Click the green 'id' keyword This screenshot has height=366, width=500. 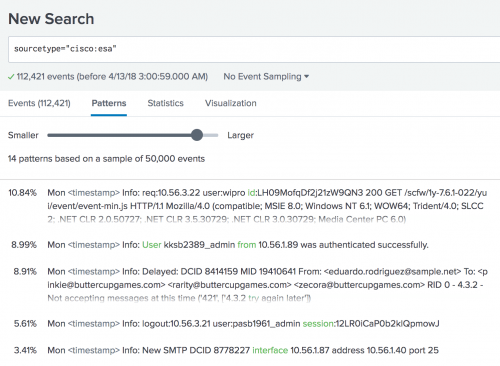[x=251, y=193]
